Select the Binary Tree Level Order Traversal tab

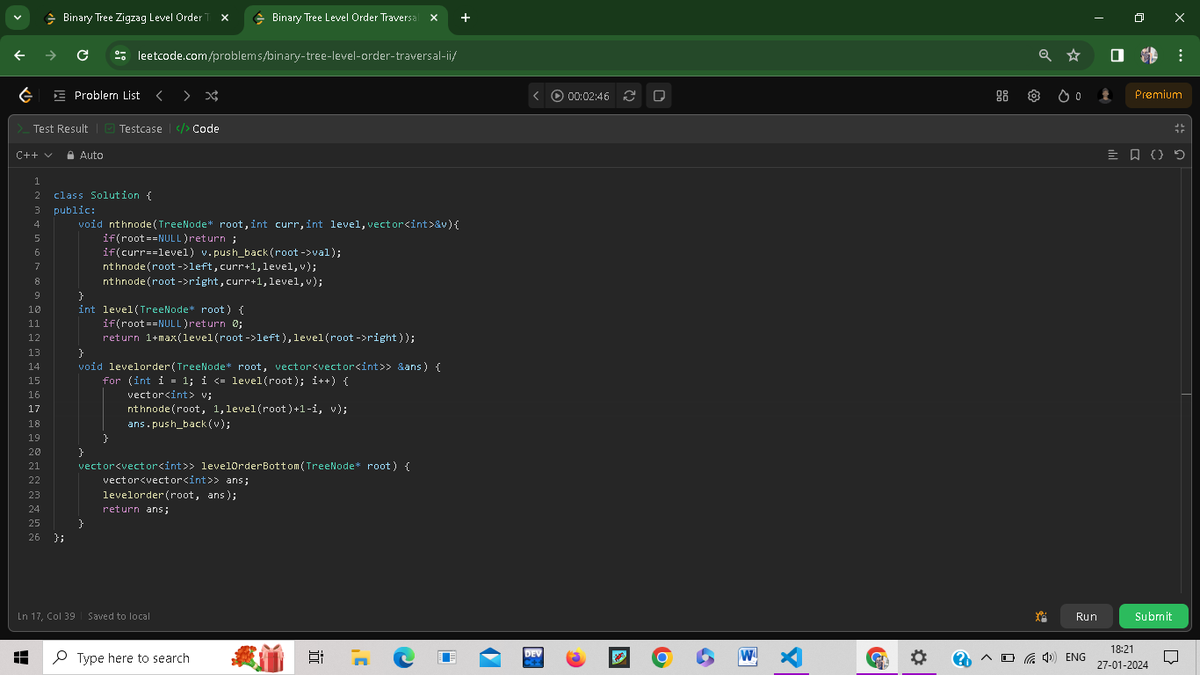[x=344, y=17]
